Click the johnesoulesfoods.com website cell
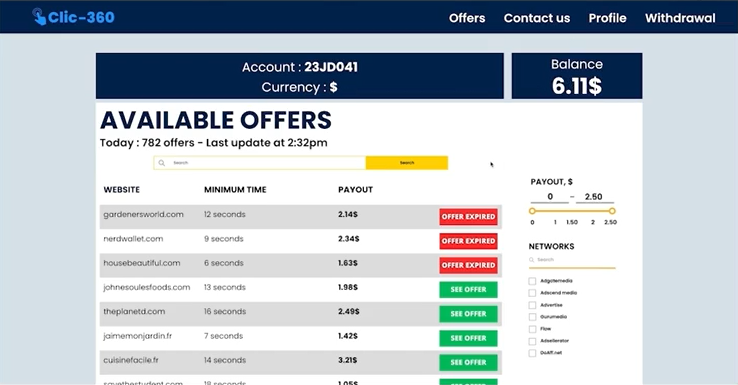 tap(147, 288)
